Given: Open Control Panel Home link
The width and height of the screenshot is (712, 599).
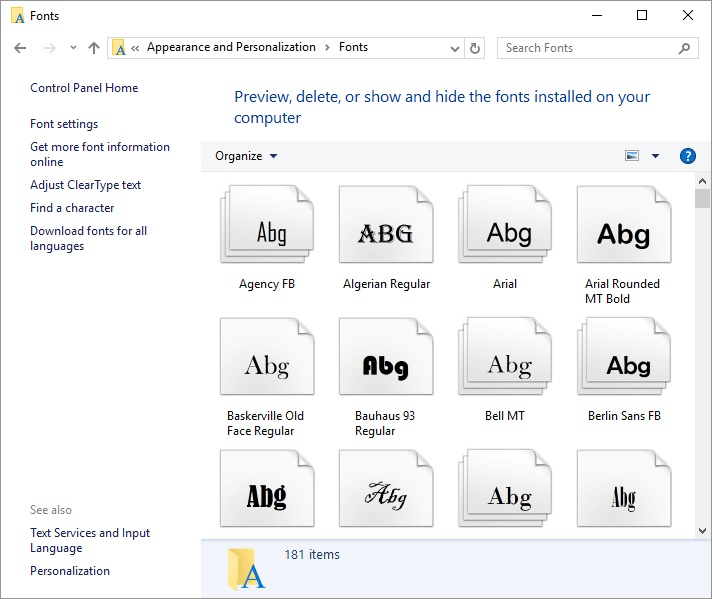Looking at the screenshot, I should coord(84,88).
